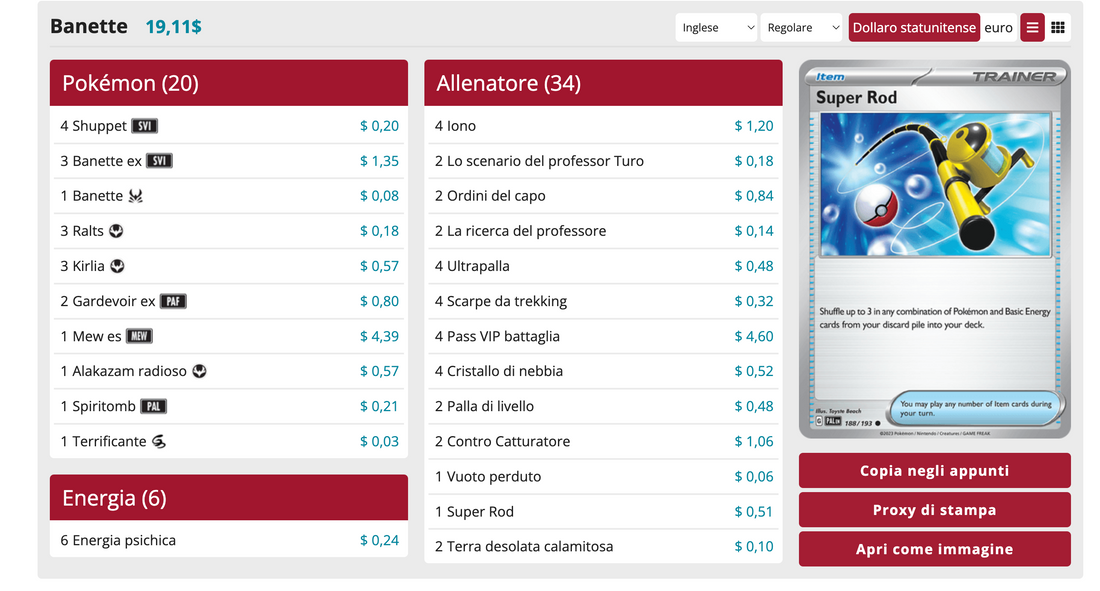Select the 3 Ralts row

(229, 231)
